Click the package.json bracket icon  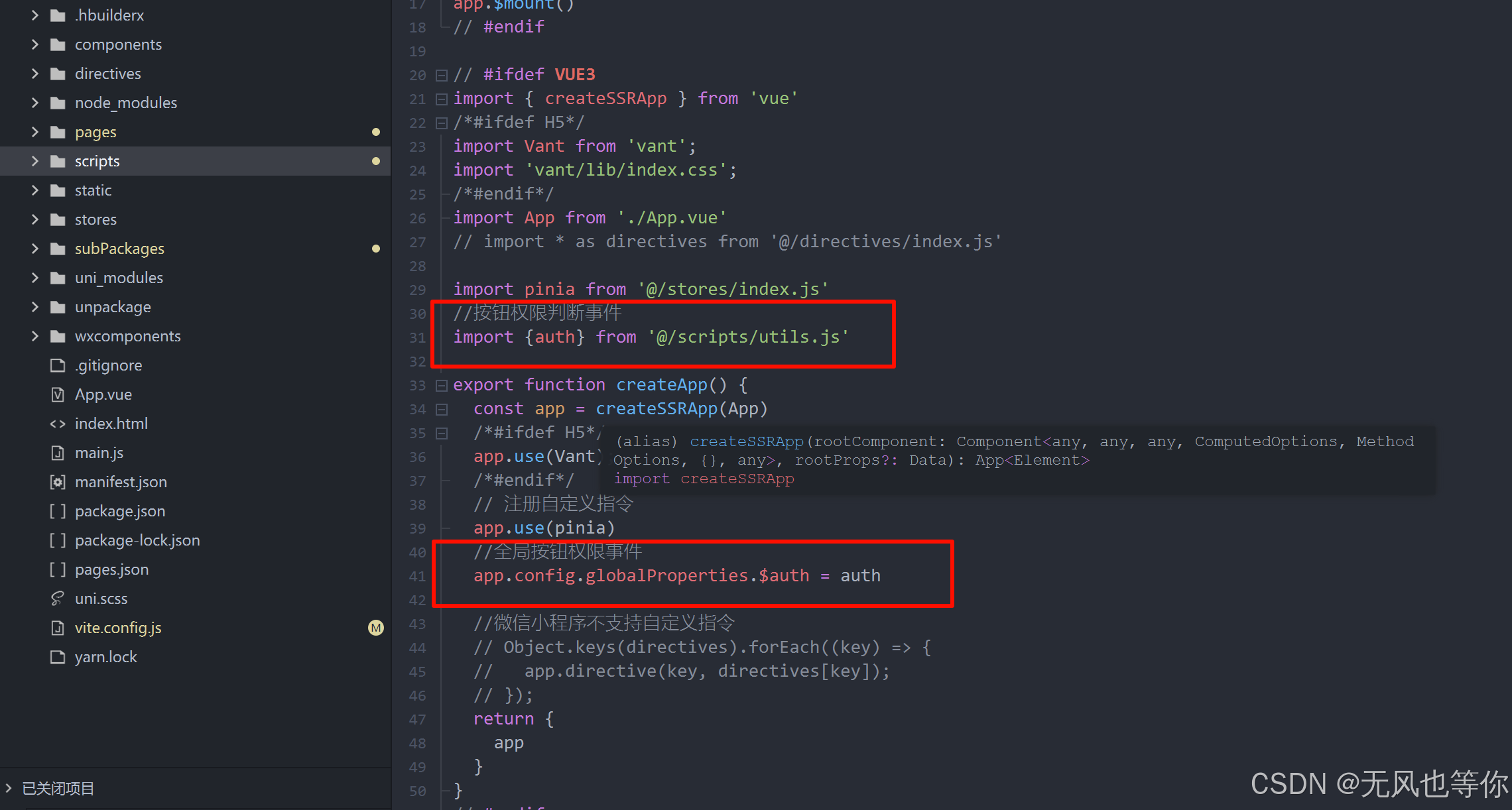(58, 511)
